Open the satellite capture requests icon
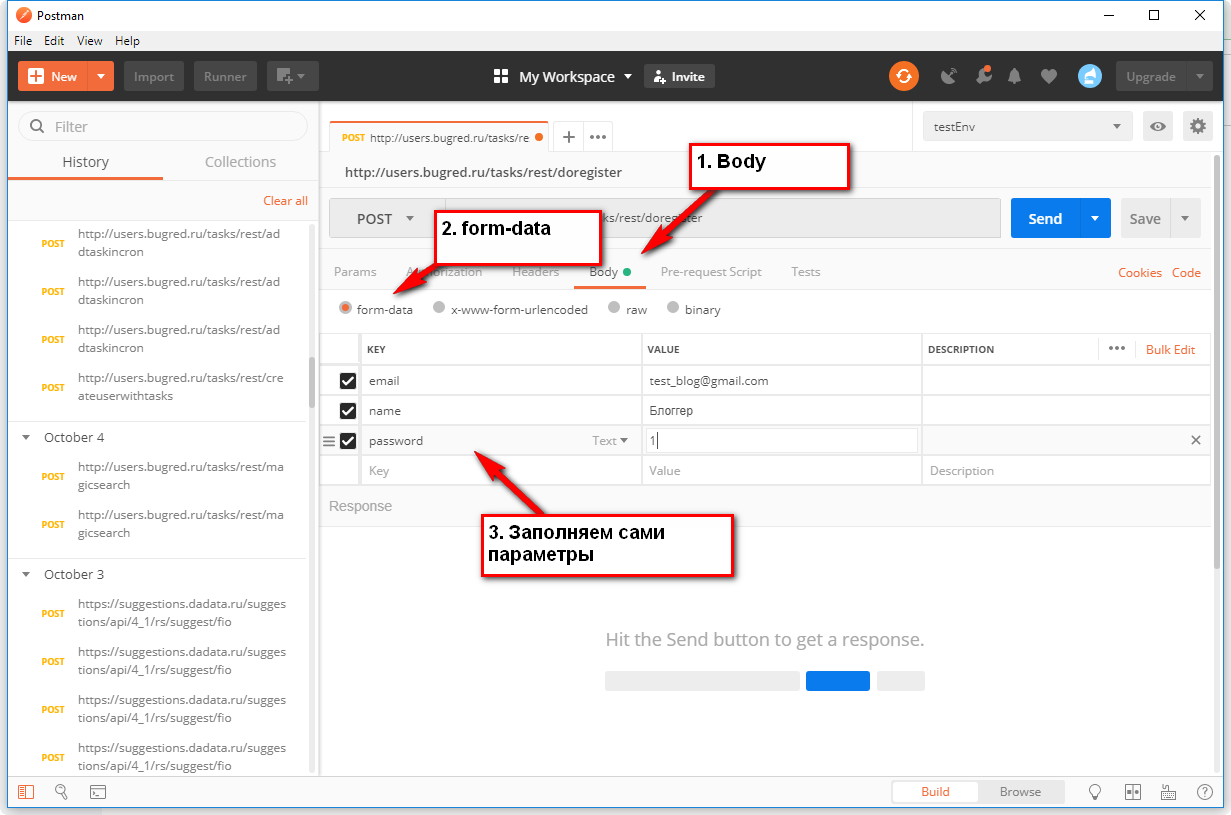1231x815 pixels. click(949, 76)
